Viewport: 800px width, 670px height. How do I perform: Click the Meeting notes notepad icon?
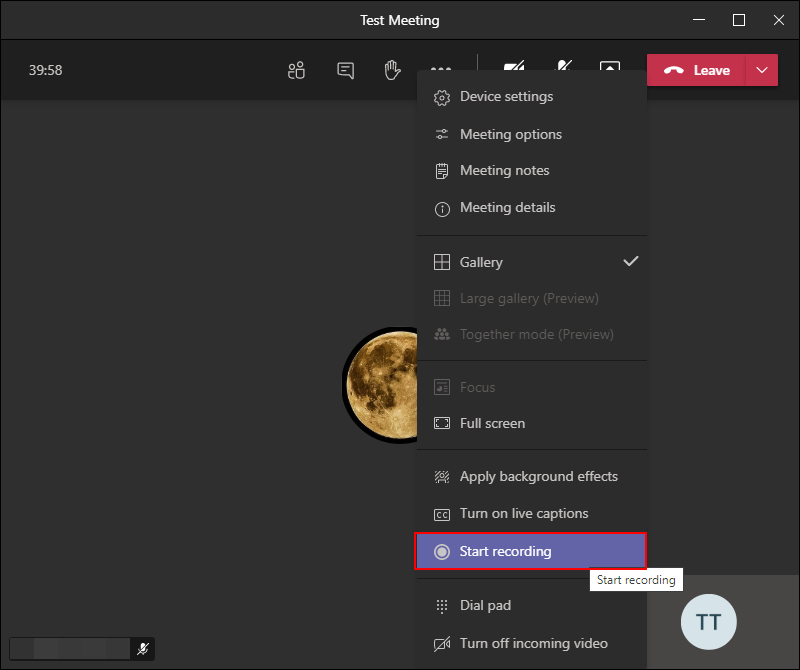click(442, 171)
